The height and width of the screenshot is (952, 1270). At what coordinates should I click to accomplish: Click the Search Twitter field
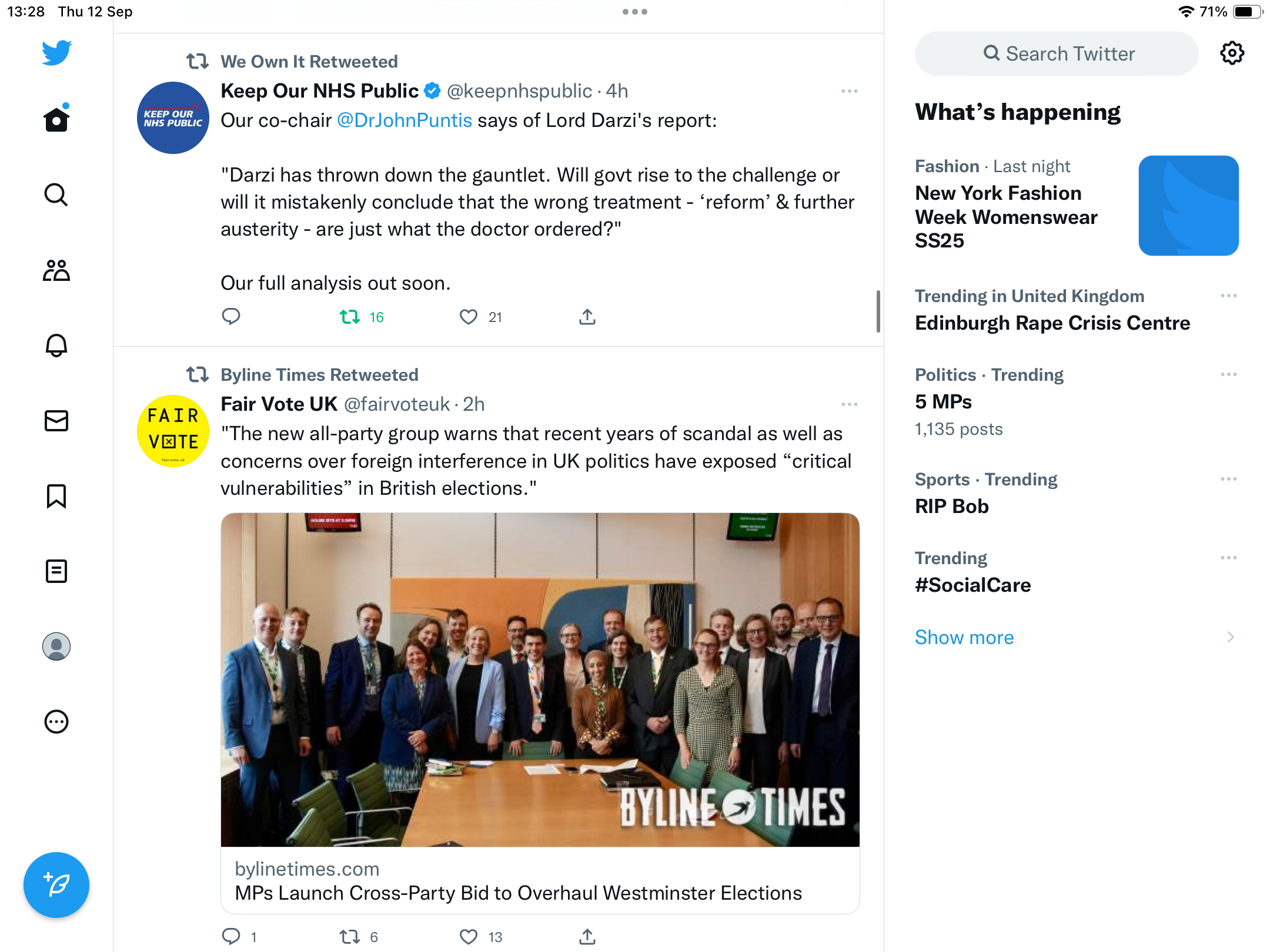point(1057,53)
